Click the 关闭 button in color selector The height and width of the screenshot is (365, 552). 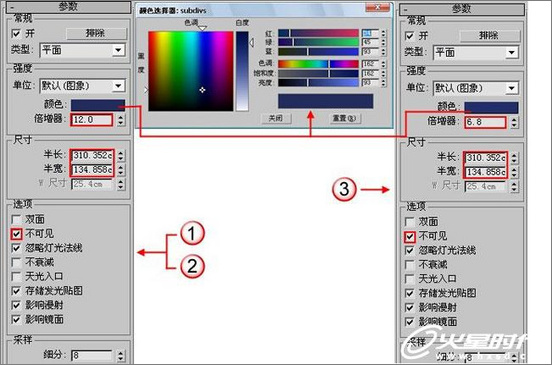click(276, 118)
